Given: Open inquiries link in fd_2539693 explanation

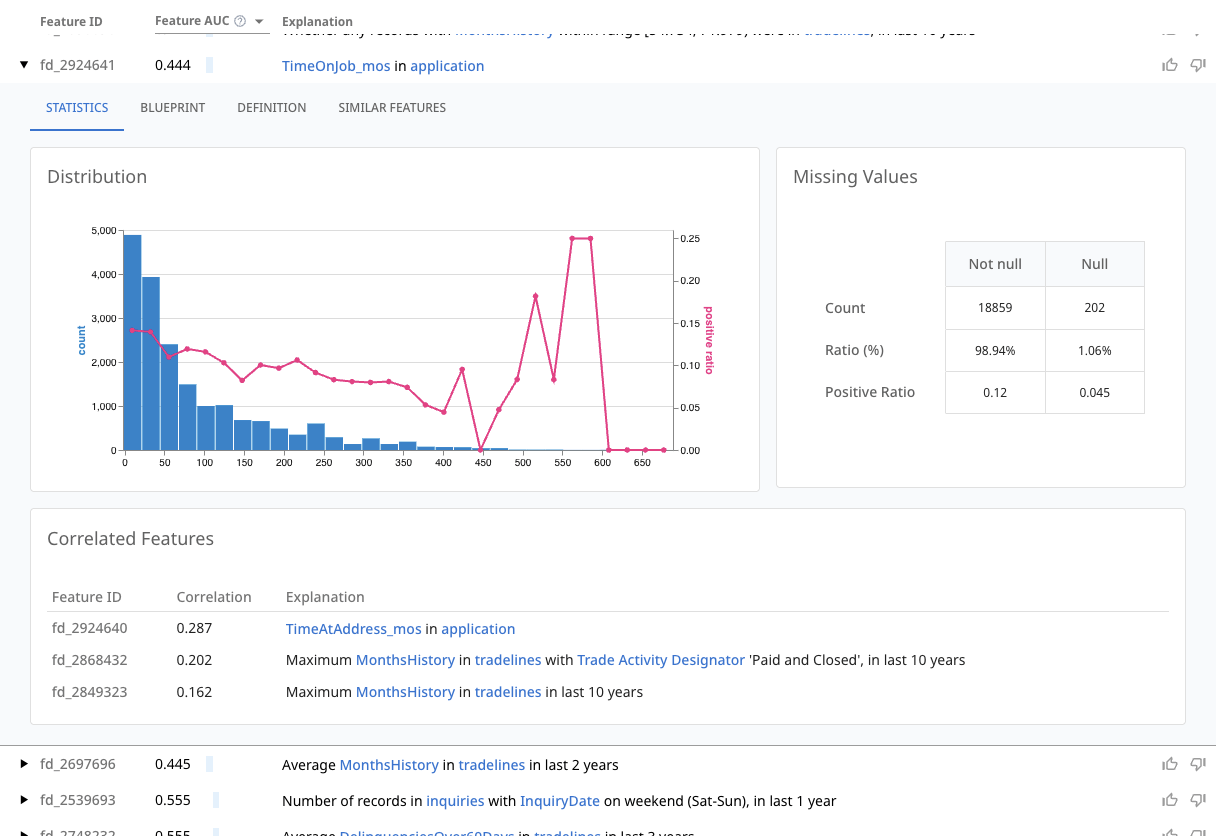Looking at the screenshot, I should (454, 801).
